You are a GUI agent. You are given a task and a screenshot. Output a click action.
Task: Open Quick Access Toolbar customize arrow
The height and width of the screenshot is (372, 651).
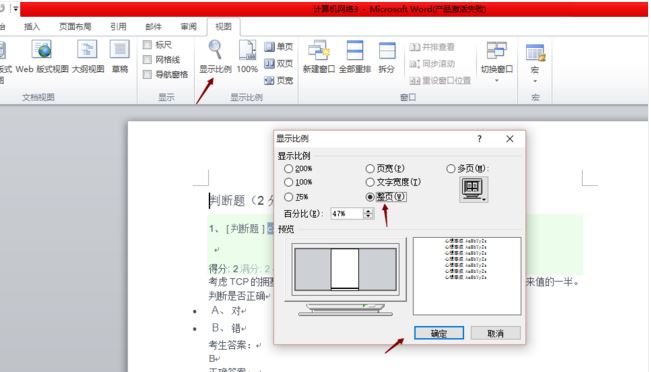[15, 8]
